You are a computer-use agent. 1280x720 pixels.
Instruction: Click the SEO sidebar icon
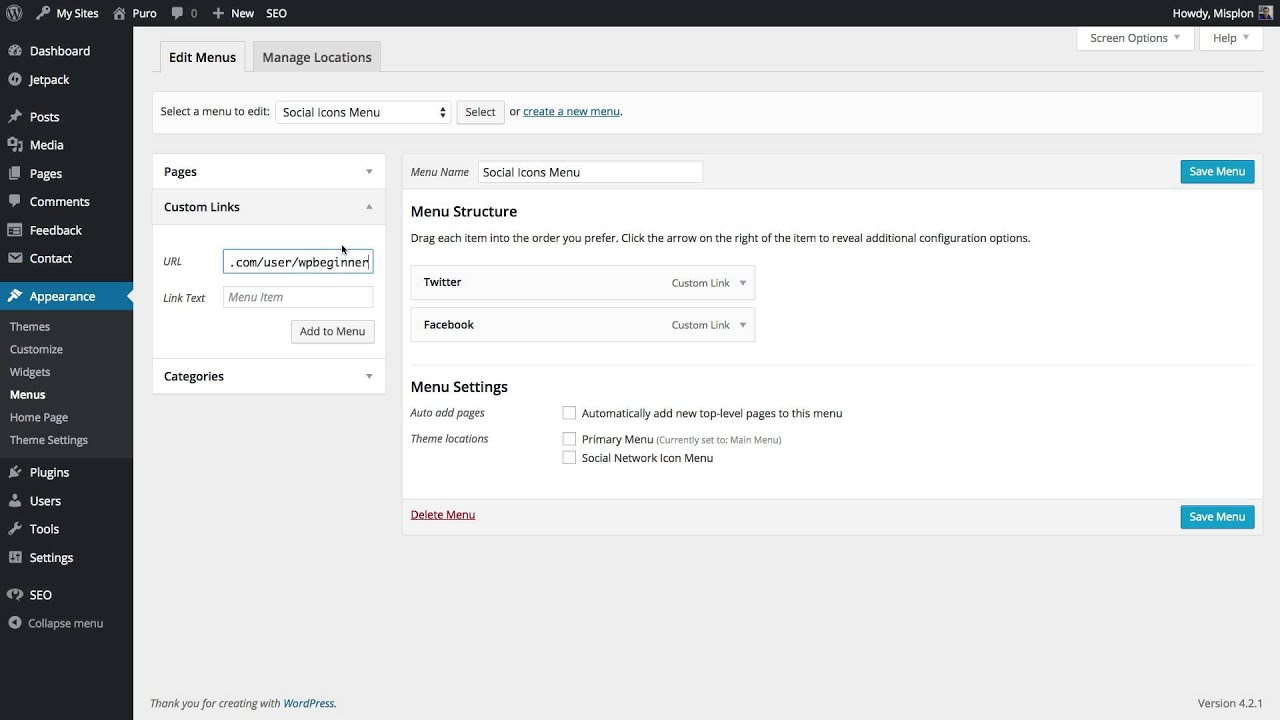pyautogui.click(x=15, y=595)
